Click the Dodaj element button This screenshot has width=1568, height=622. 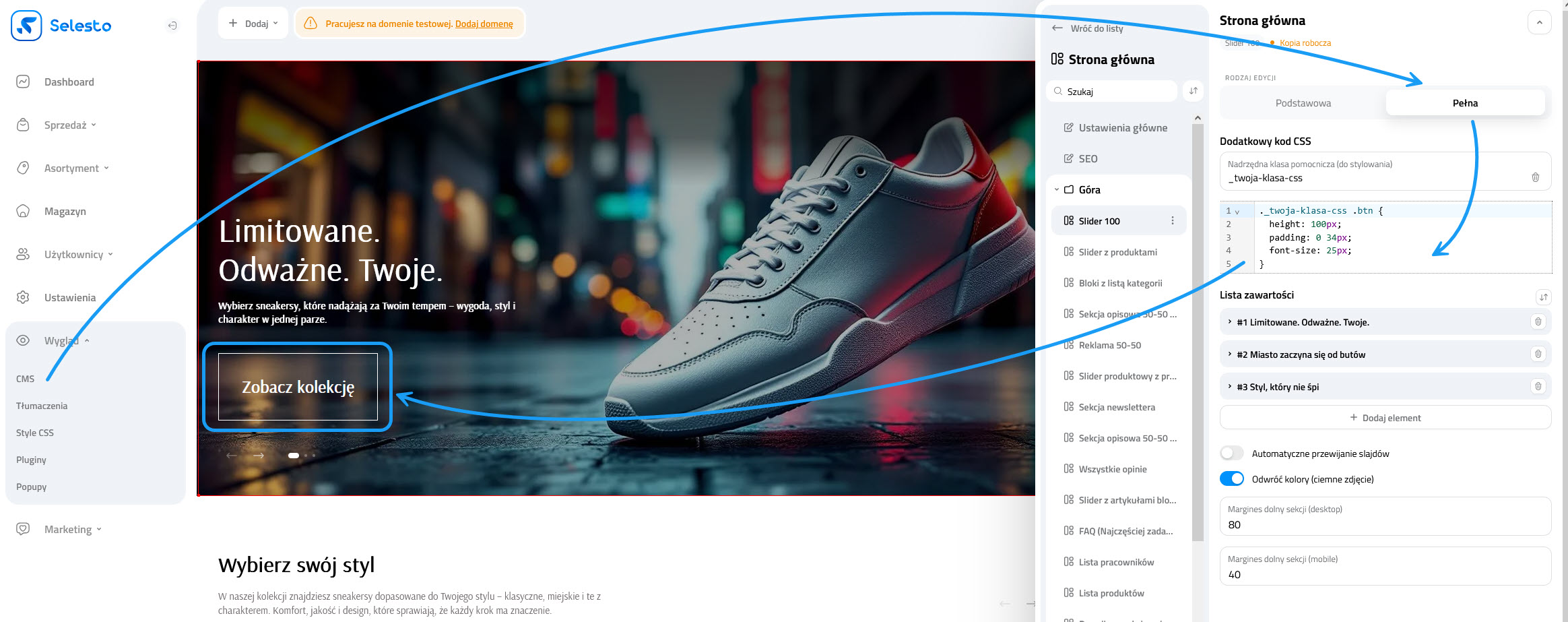pos(1384,417)
